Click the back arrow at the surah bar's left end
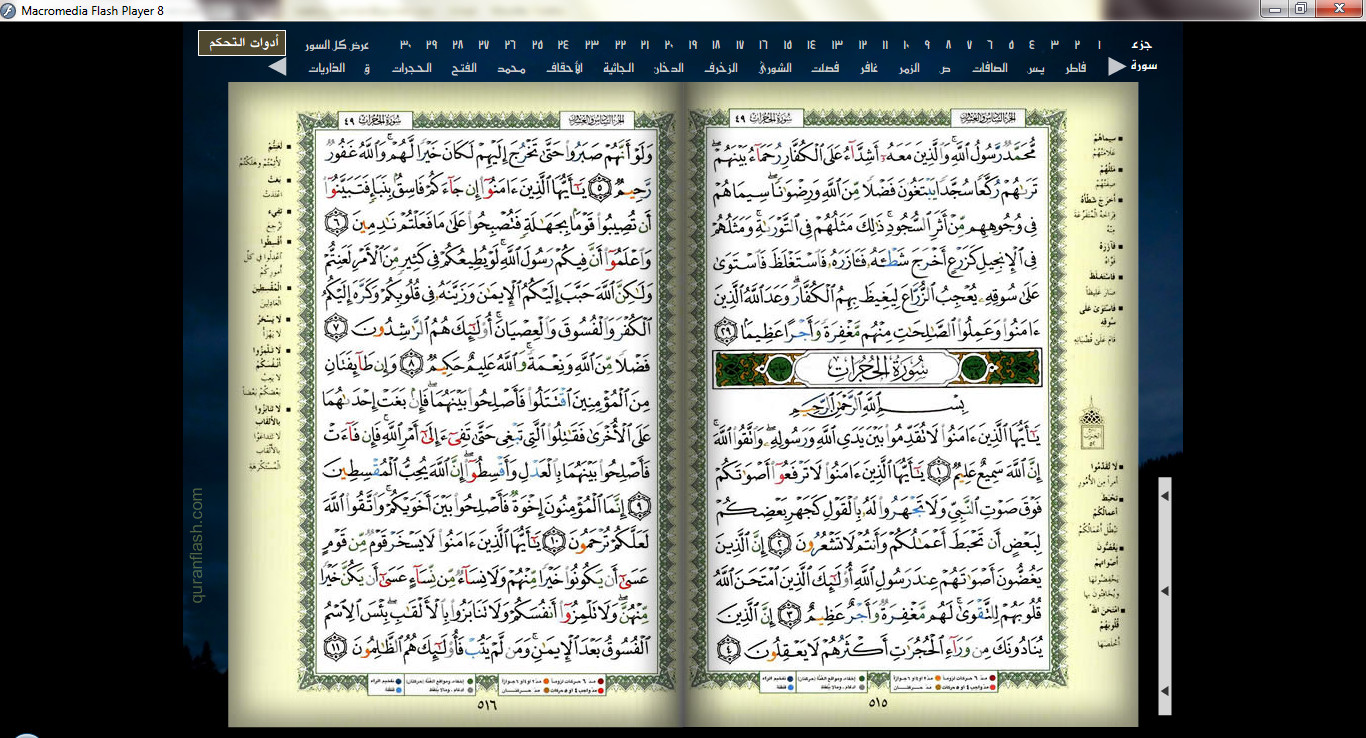The width and height of the screenshot is (1366, 738). (277, 67)
